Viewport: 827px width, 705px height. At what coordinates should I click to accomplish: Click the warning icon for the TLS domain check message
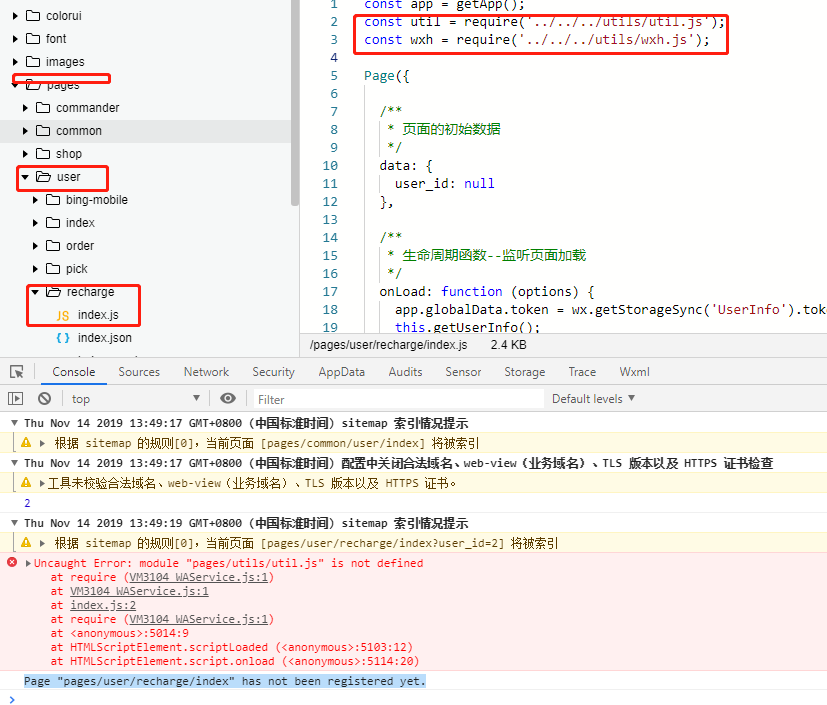(26, 482)
